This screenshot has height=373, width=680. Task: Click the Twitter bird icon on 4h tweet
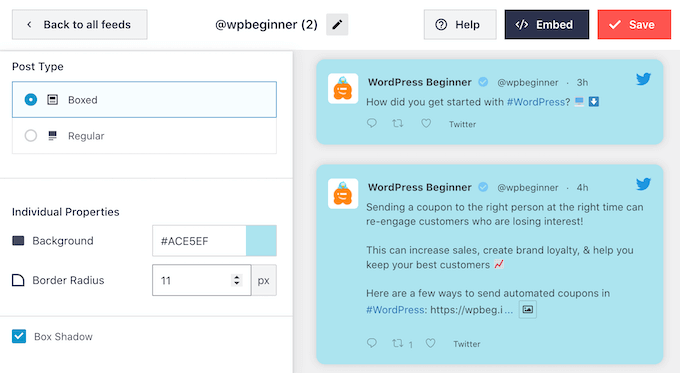click(x=644, y=184)
